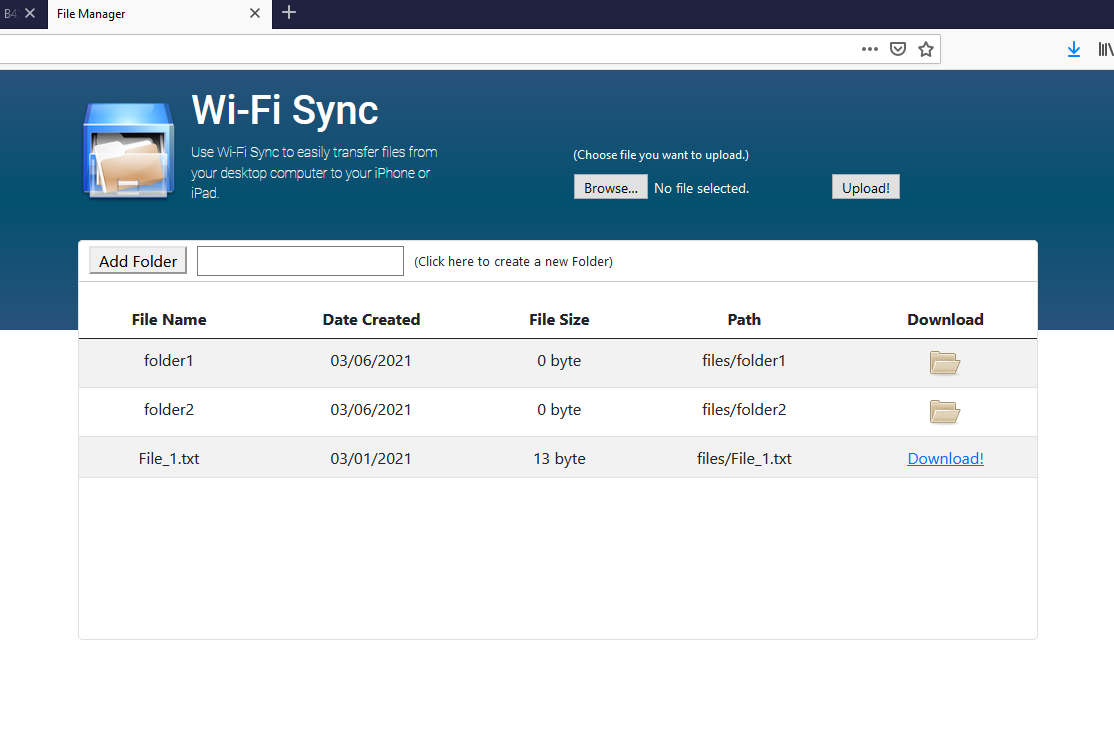Select the folder1 name cell
Screen dimensions: 1114x743
click(x=168, y=361)
